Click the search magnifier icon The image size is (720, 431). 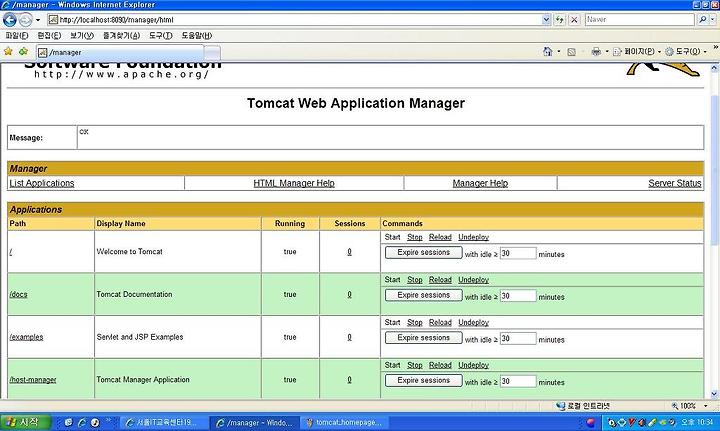[x=703, y=20]
